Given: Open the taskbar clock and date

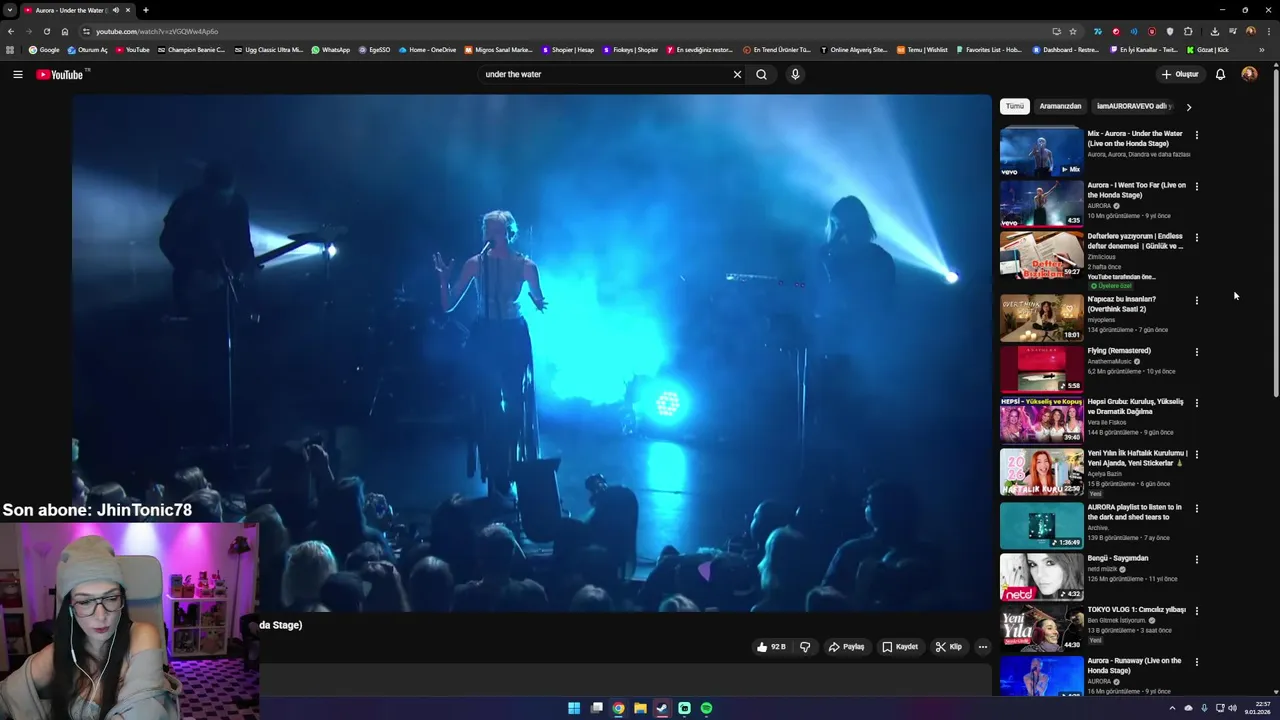Looking at the screenshot, I should pos(1257,708).
